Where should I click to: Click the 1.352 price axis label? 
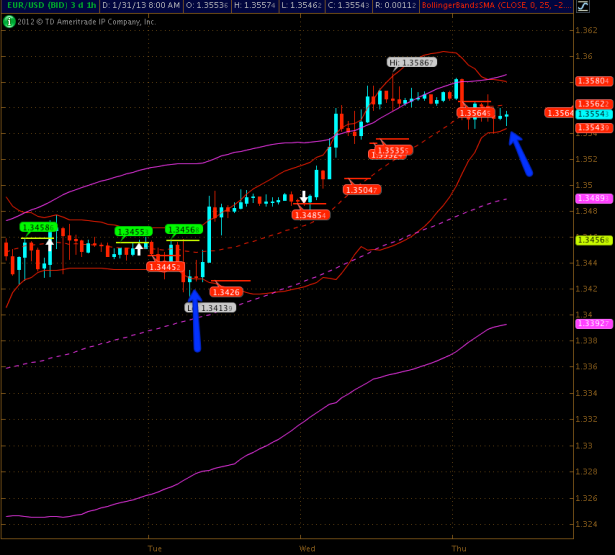click(586, 159)
